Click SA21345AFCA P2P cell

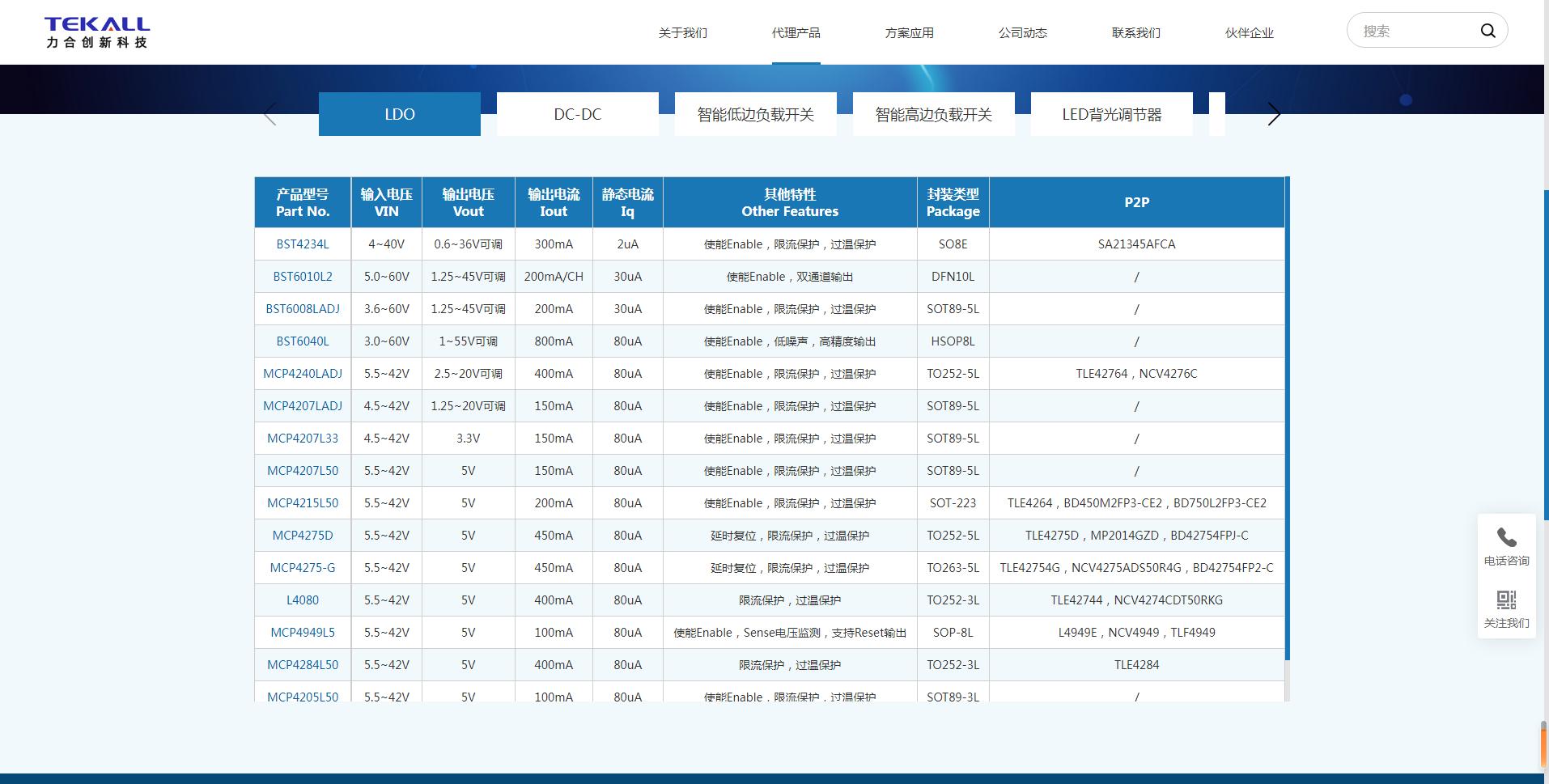pos(1137,244)
